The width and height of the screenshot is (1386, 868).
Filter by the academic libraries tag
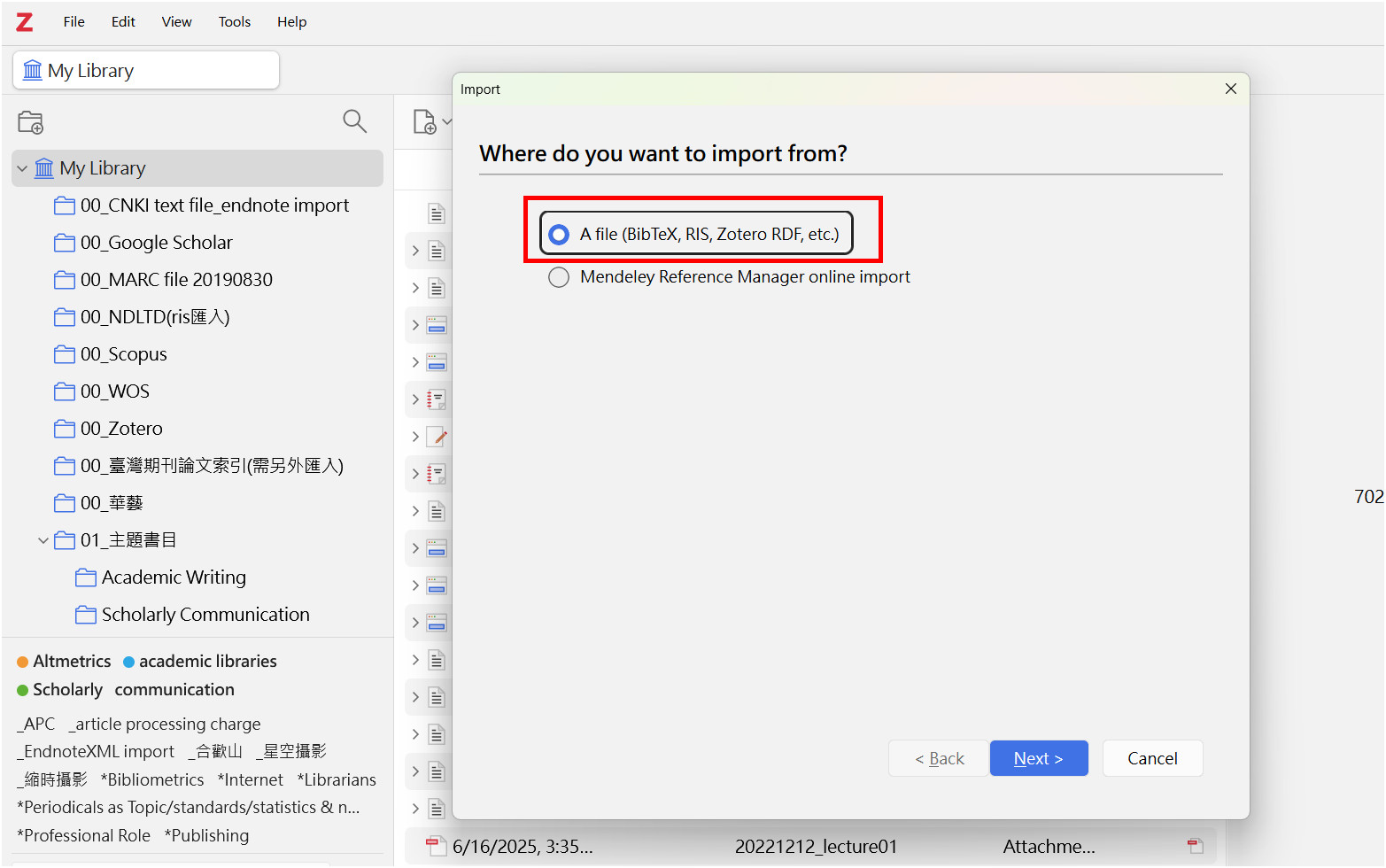pos(208,662)
